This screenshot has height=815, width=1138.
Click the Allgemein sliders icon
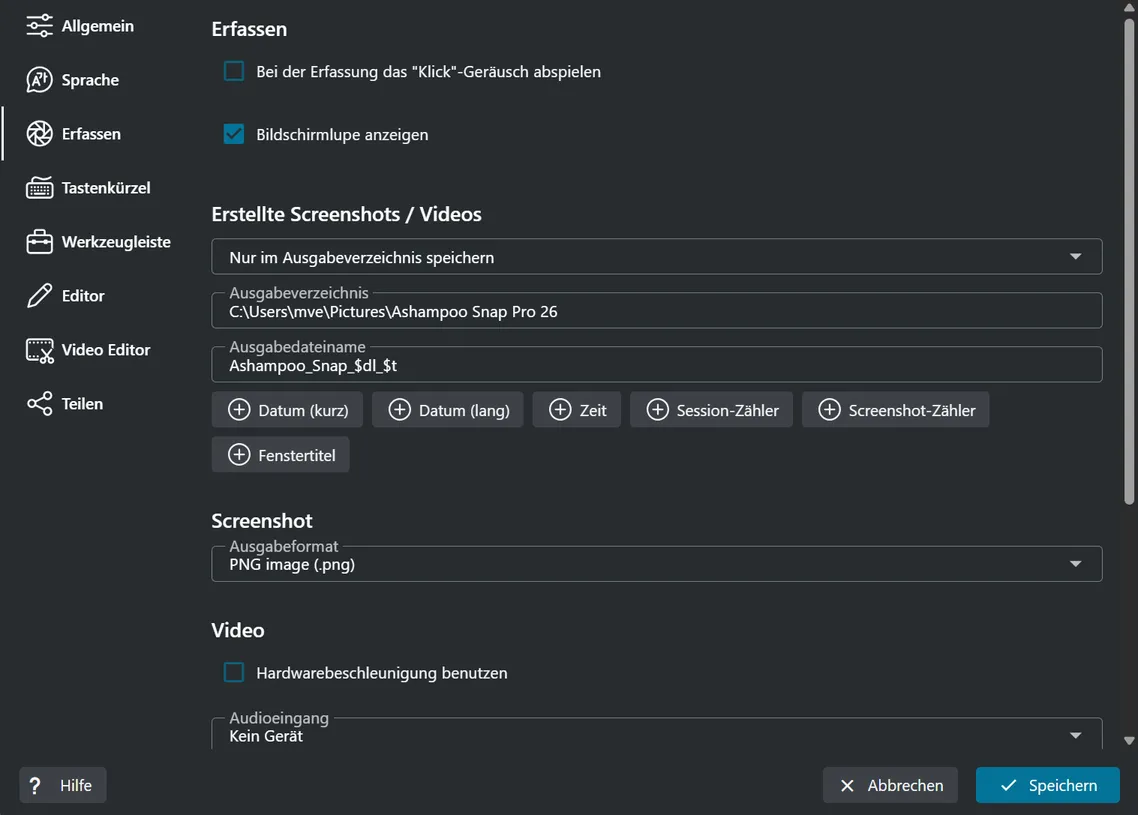tap(39, 26)
